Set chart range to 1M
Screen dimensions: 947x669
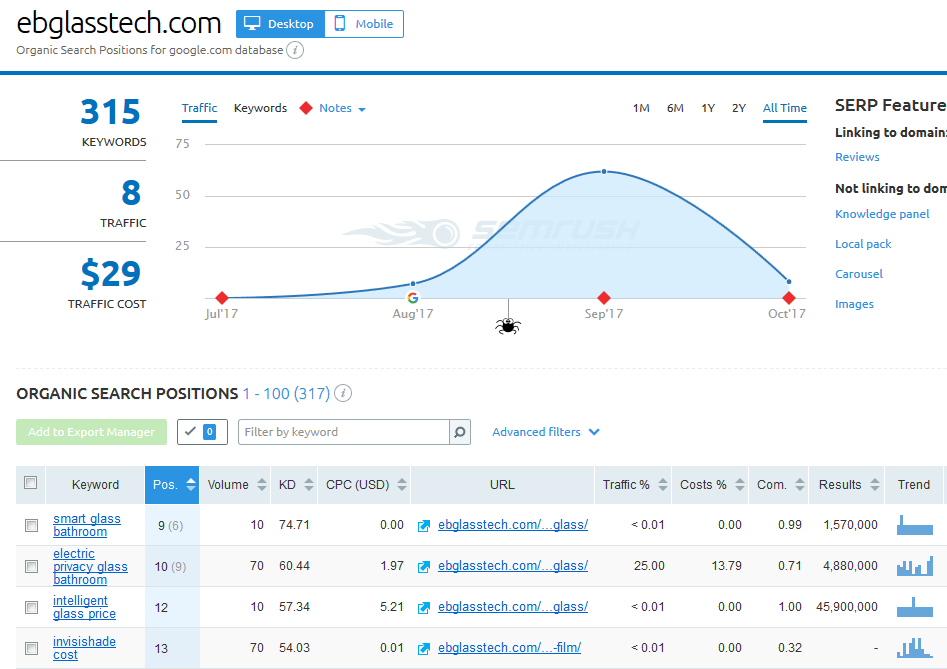click(x=641, y=108)
